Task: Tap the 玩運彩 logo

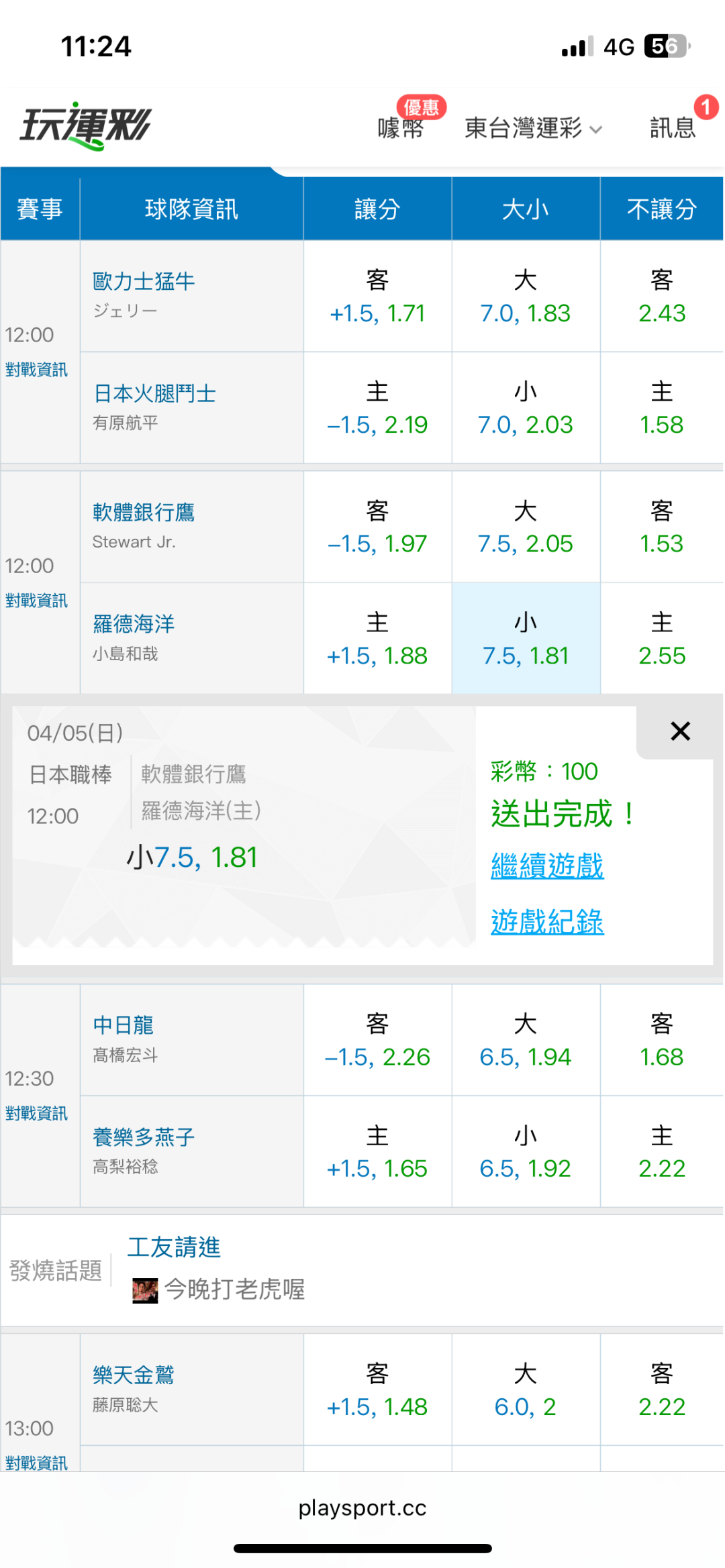Action: 86,125
